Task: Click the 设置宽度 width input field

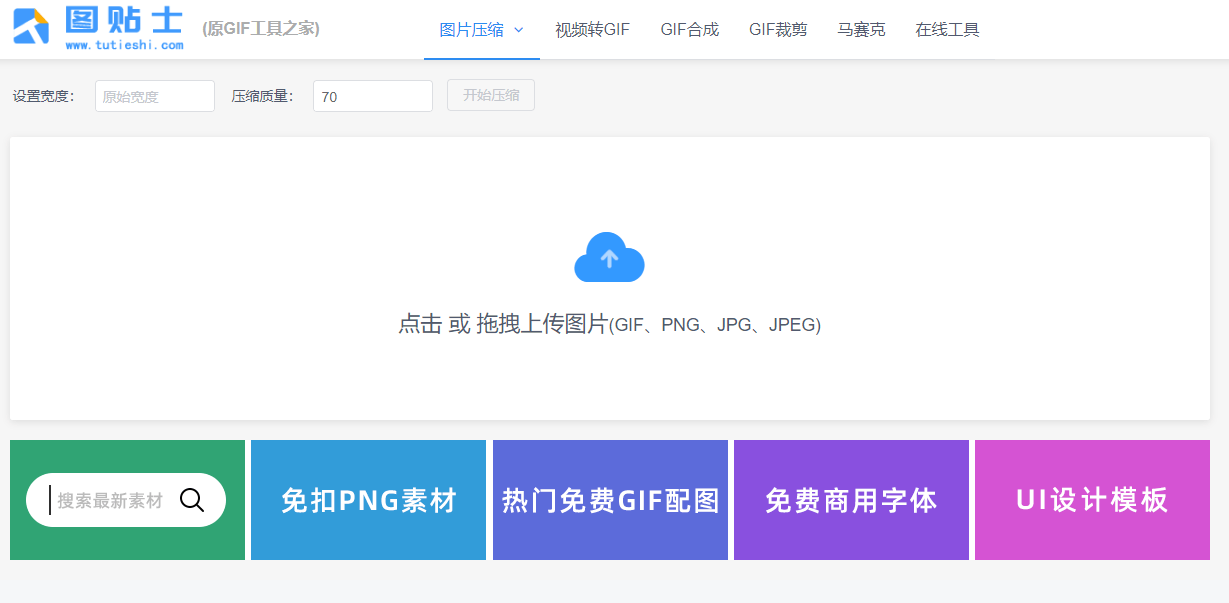Action: [x=154, y=95]
